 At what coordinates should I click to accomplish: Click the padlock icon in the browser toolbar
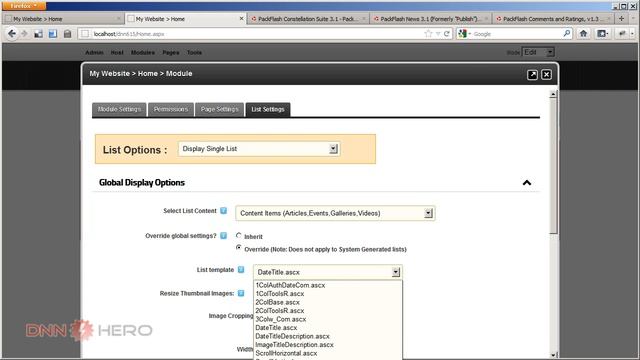point(67,34)
